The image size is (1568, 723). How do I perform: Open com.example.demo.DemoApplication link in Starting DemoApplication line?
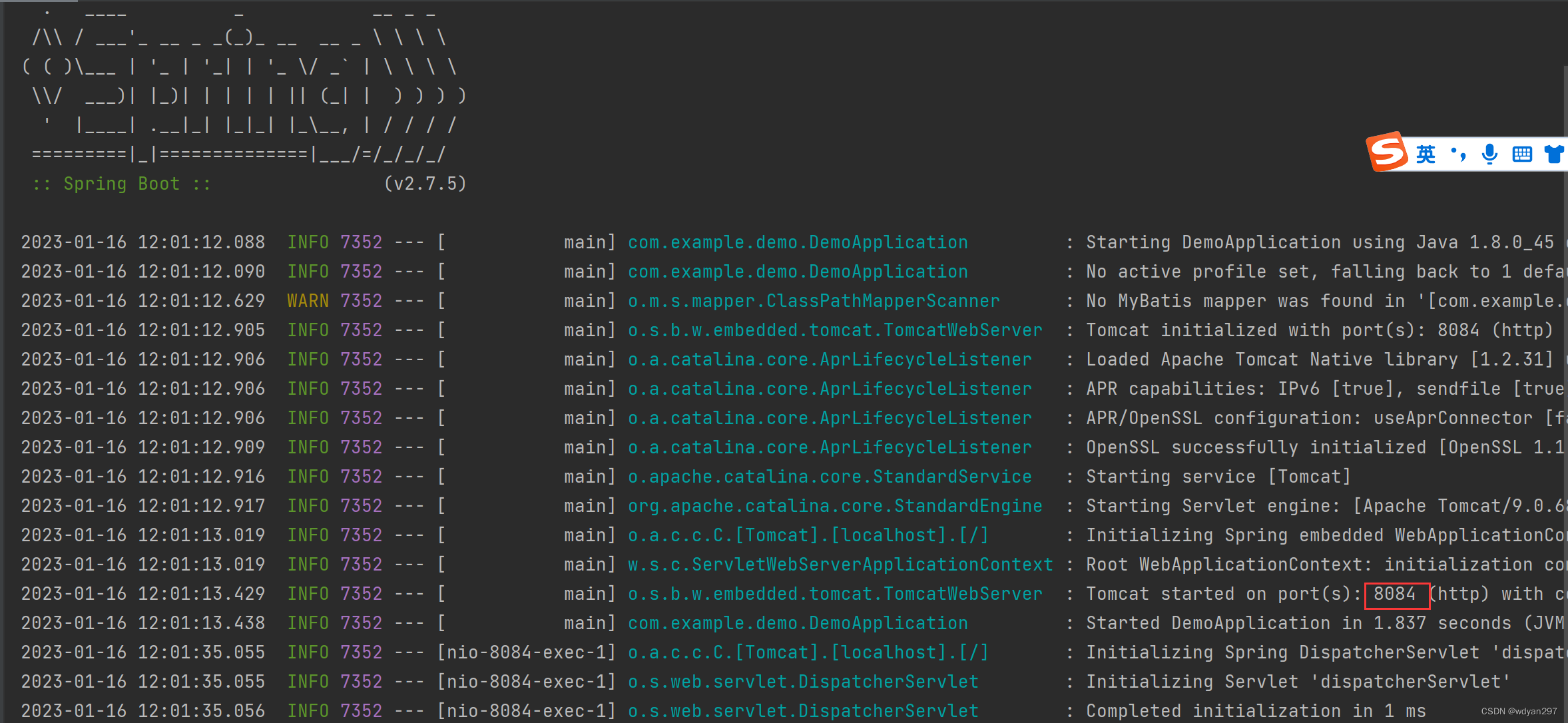[798, 242]
